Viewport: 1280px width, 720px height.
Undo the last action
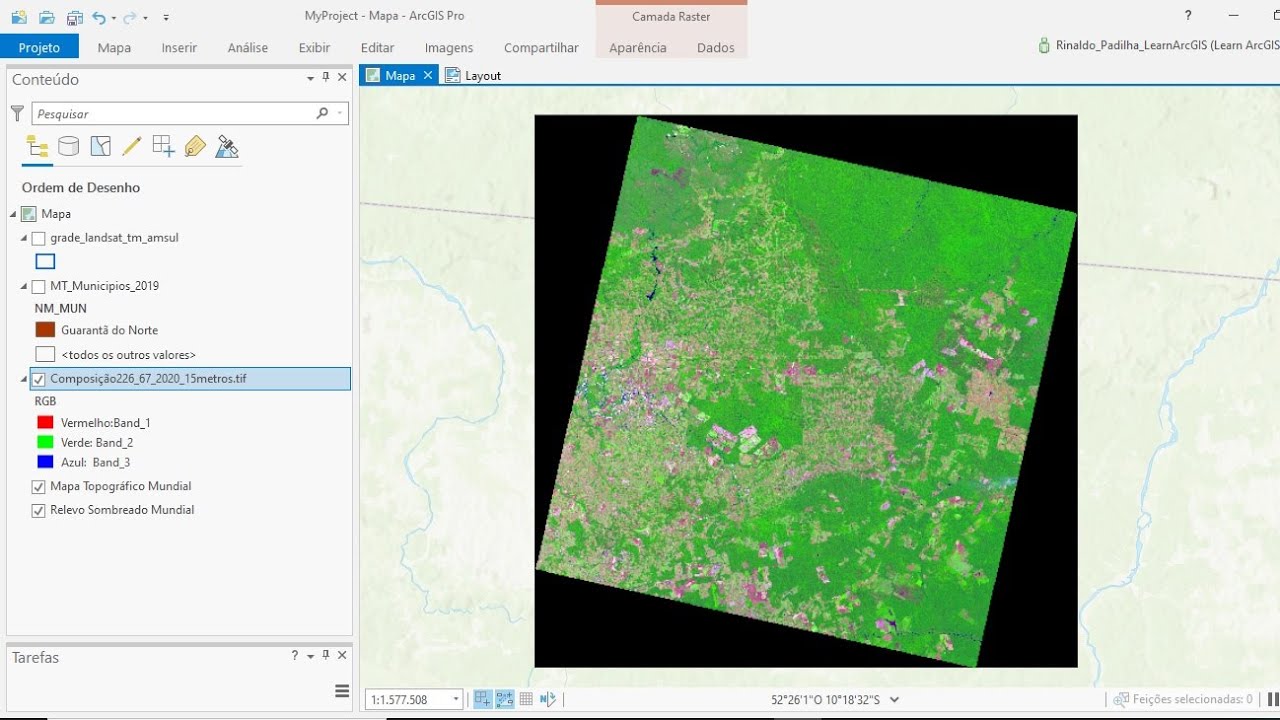tap(99, 17)
